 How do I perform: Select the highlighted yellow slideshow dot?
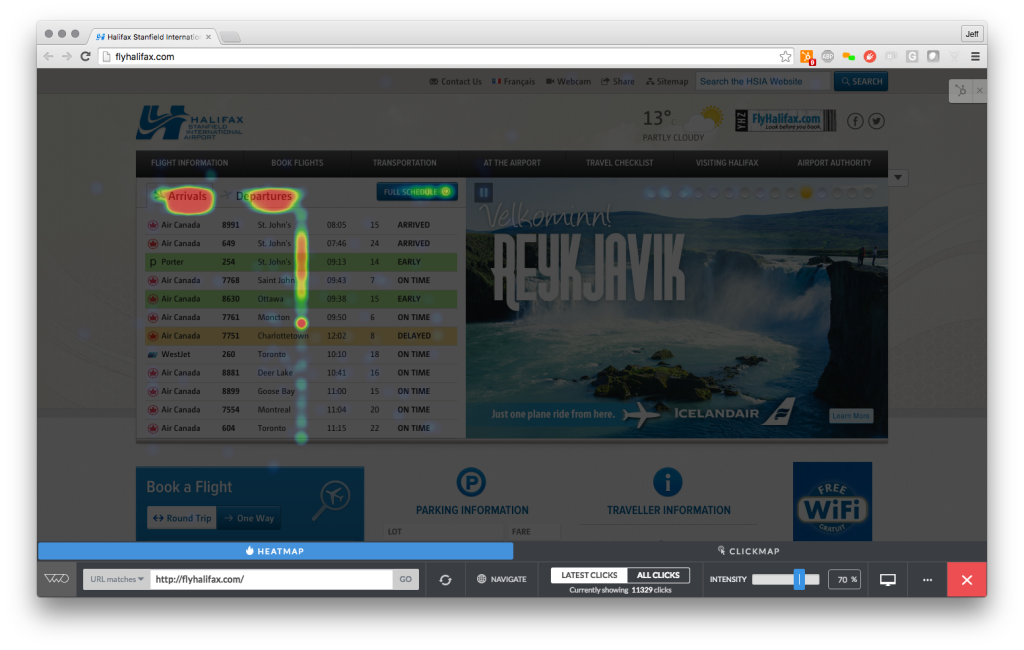(x=807, y=193)
